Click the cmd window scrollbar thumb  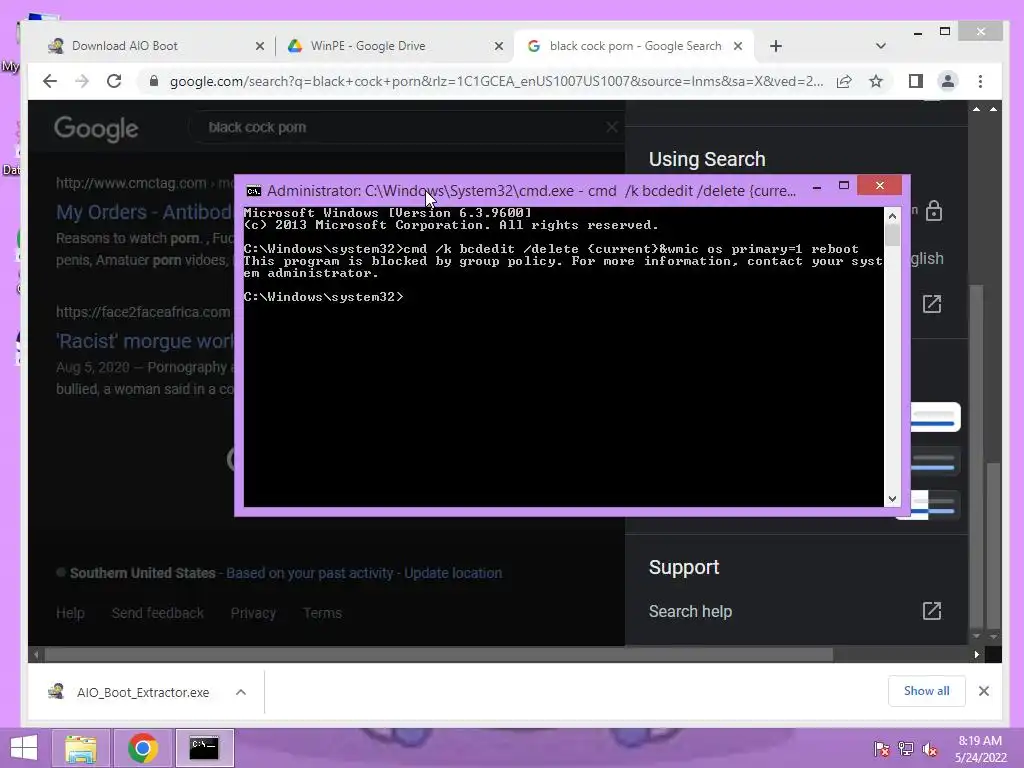click(892, 235)
